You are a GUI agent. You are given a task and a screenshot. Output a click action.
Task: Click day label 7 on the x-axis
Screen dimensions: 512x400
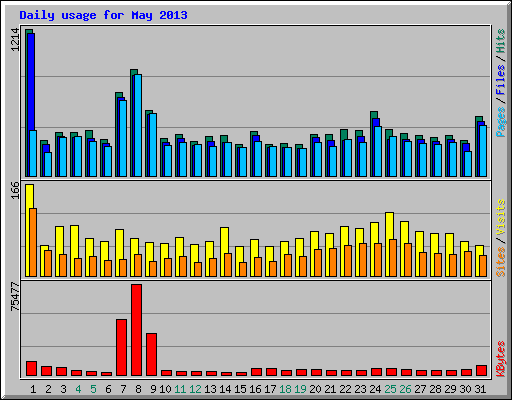123,389
